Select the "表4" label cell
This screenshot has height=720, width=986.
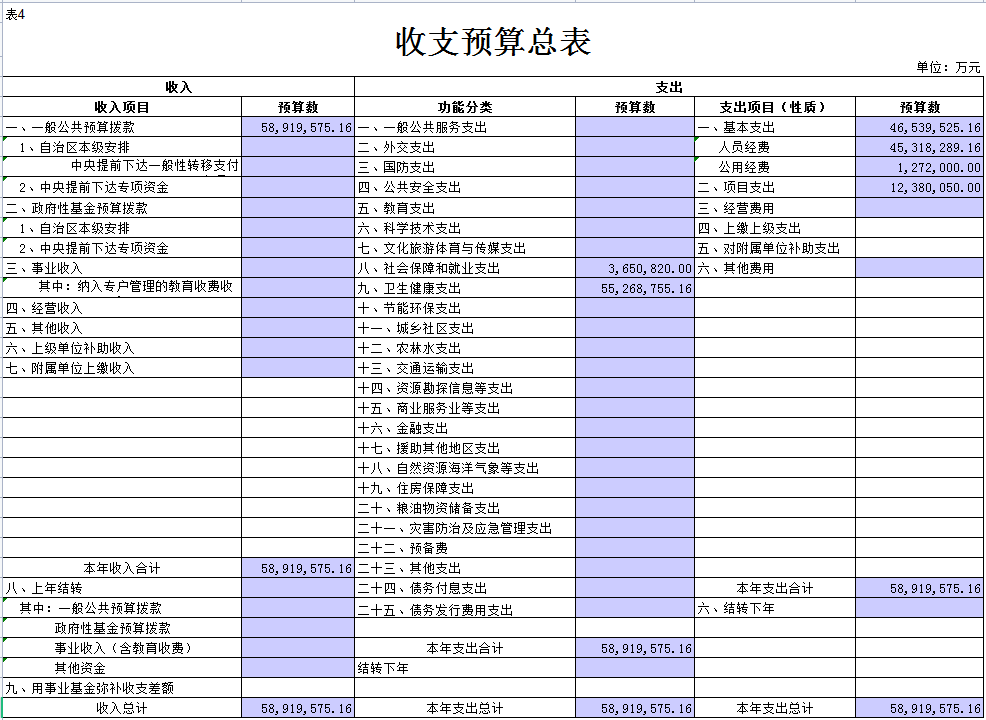[x=15, y=15]
